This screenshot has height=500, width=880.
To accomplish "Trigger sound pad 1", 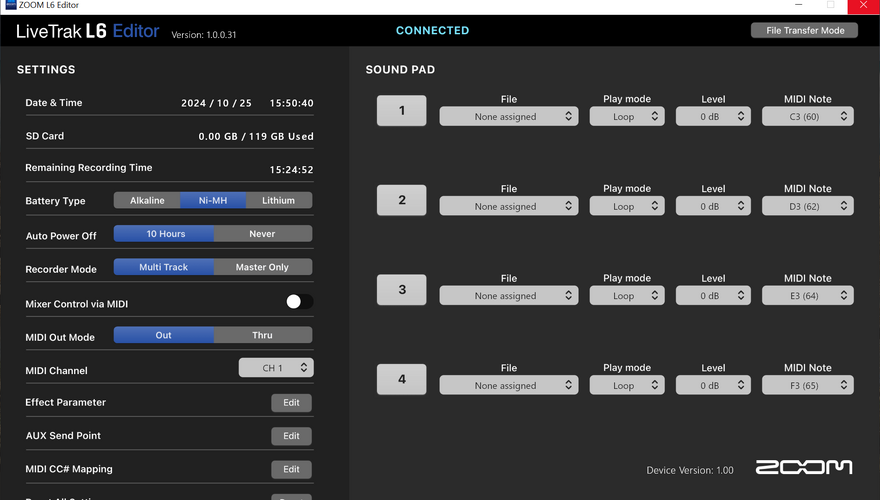I will coord(401,111).
